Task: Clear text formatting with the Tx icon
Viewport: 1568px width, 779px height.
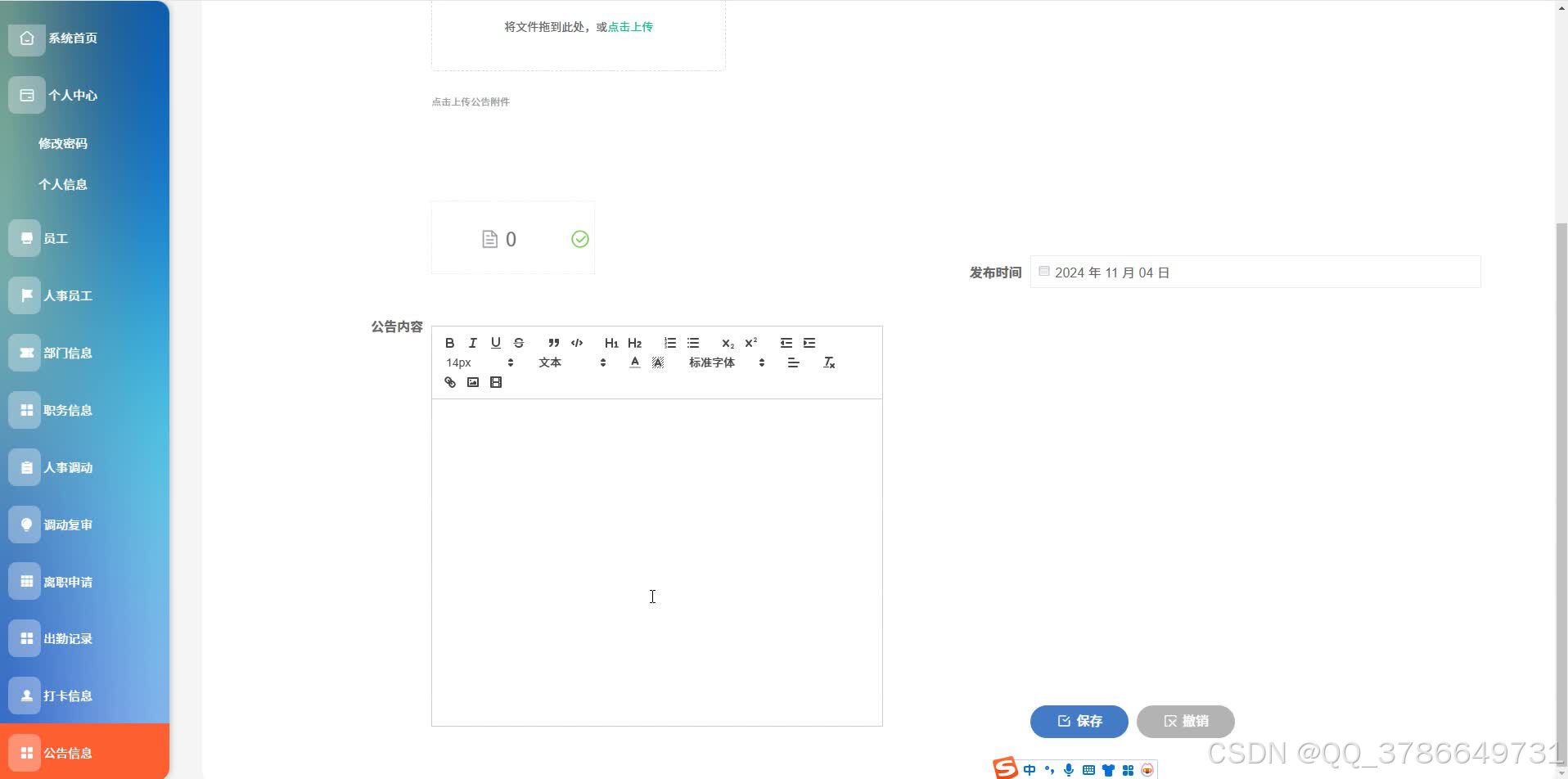Action: (829, 362)
